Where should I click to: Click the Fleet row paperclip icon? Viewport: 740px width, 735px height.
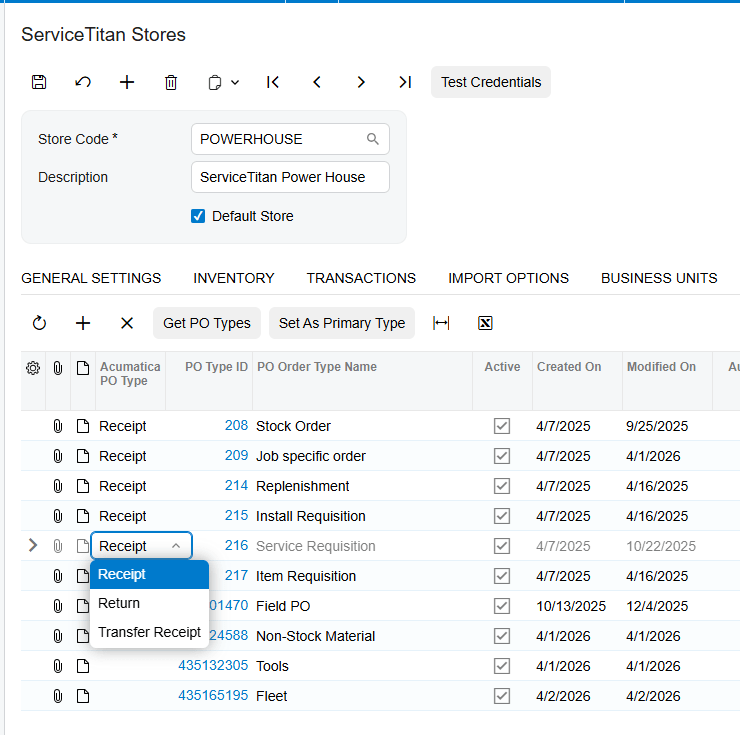pos(58,696)
